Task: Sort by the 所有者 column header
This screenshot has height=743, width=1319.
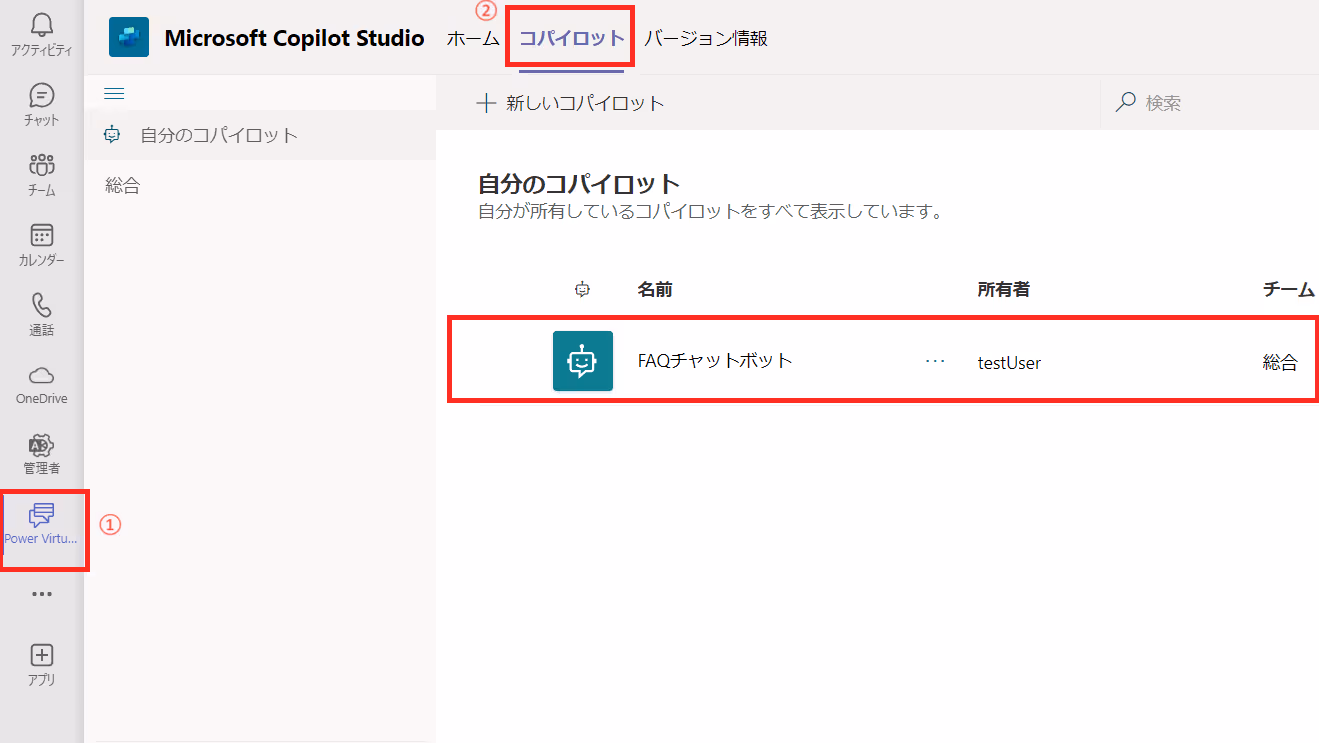Action: tap(1004, 290)
